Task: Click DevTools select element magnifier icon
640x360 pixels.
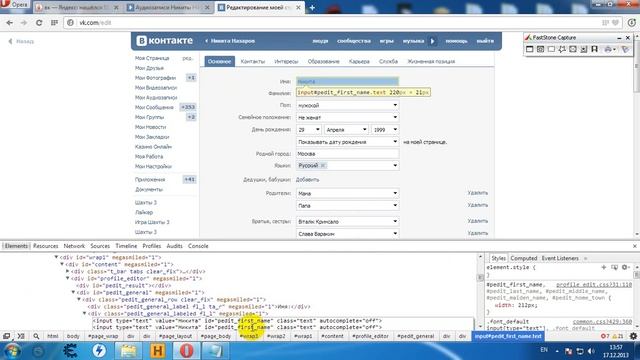Action: 36,336
